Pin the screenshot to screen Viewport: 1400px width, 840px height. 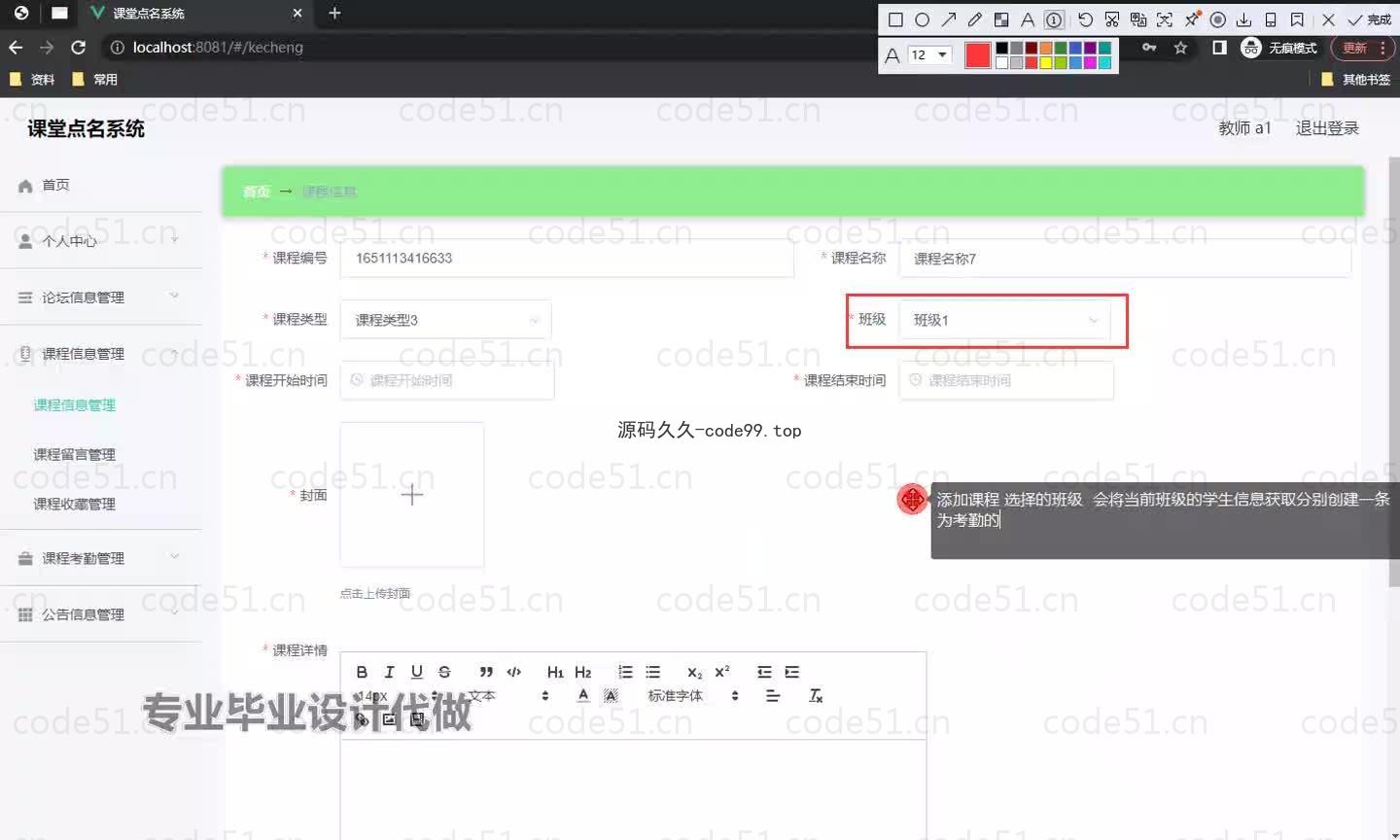[x=1191, y=19]
